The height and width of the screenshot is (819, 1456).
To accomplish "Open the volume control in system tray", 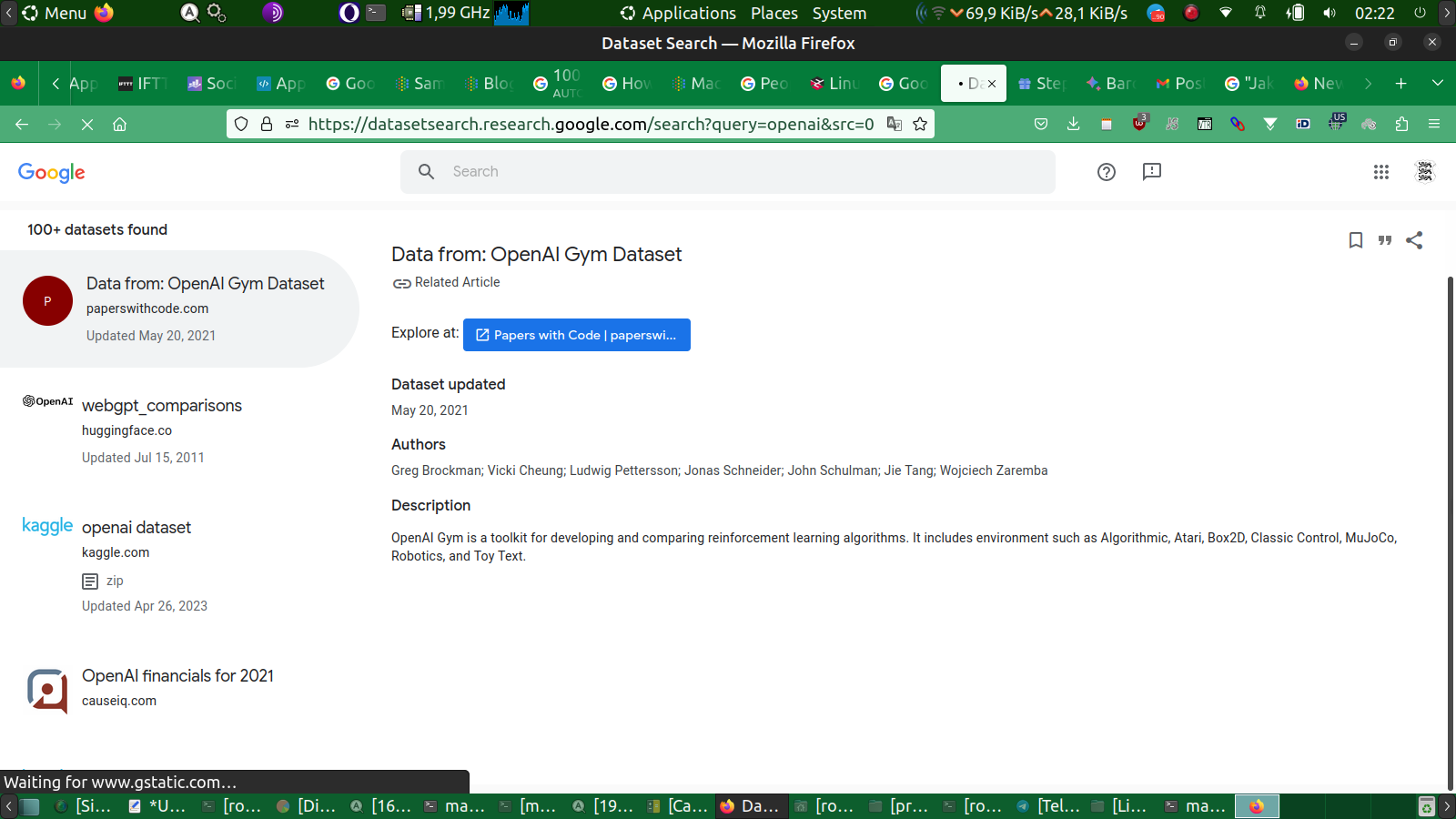I will pos(1330,13).
